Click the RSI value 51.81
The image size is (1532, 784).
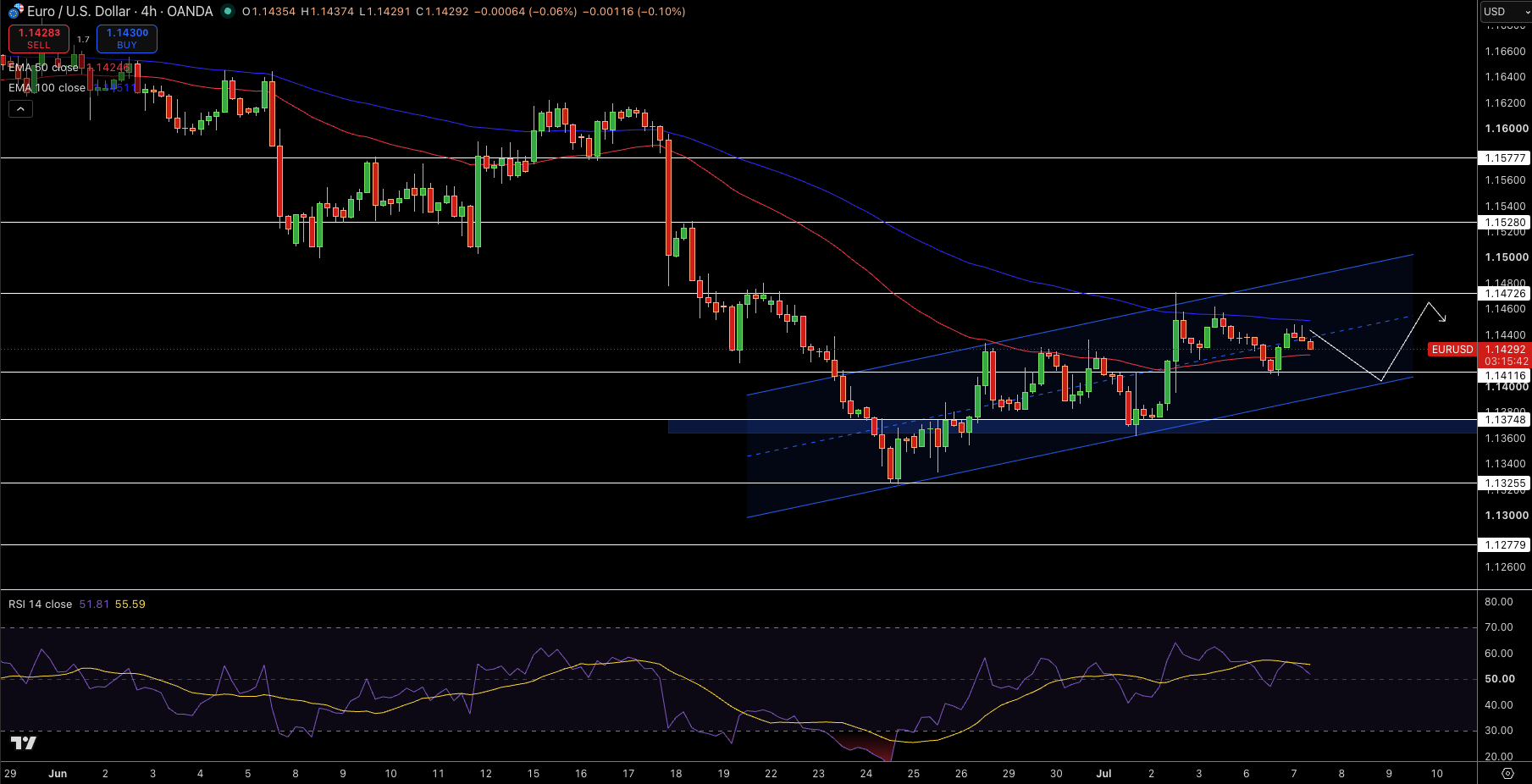pyautogui.click(x=94, y=605)
